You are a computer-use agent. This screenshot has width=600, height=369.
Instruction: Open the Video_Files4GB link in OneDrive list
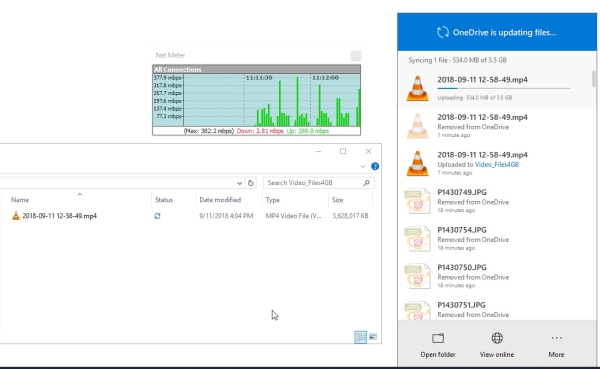coord(497,165)
